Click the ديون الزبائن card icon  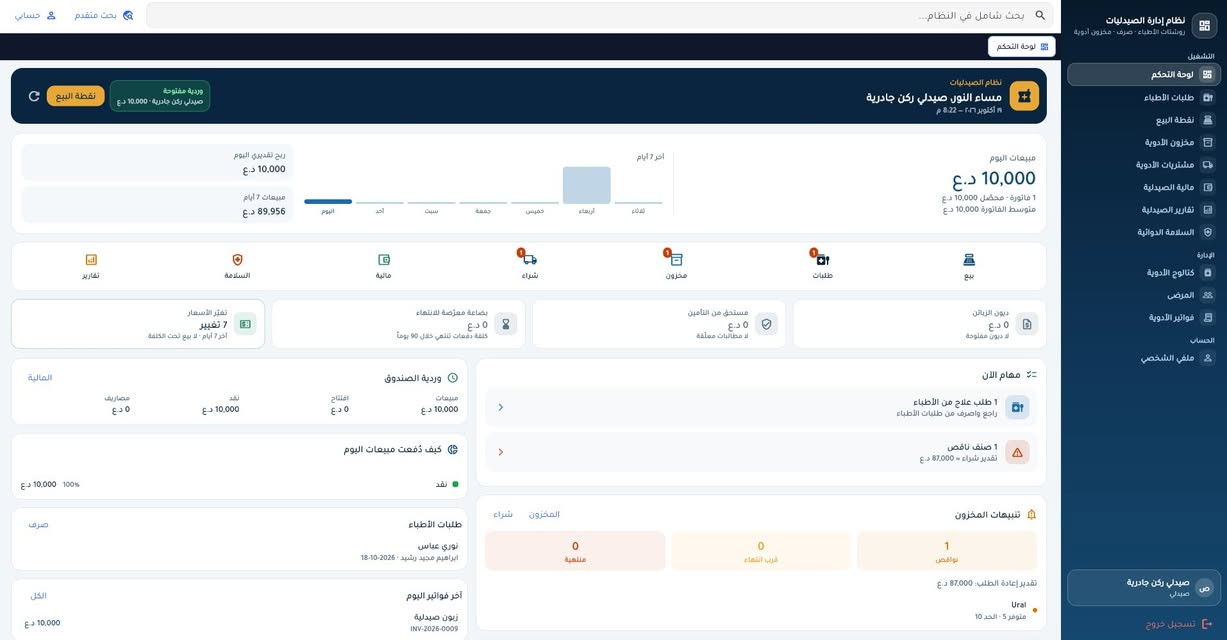click(x=1027, y=324)
